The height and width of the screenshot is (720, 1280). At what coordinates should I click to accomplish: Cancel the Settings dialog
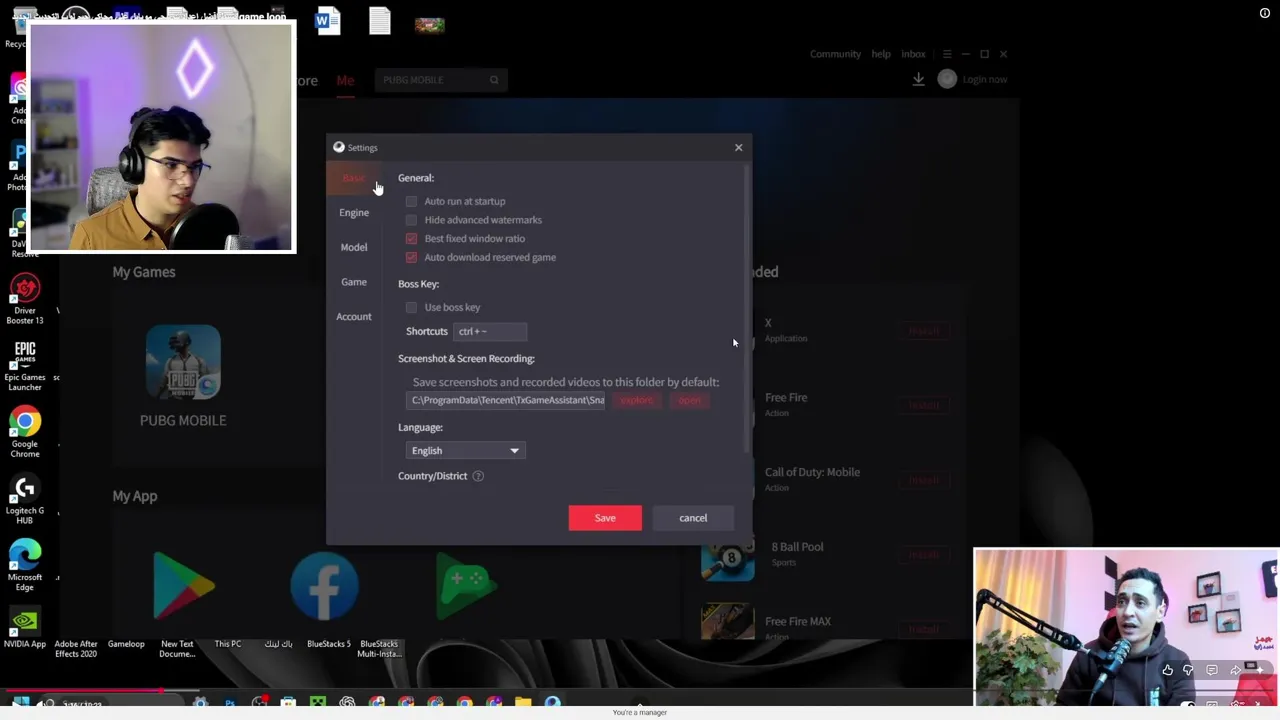click(693, 518)
